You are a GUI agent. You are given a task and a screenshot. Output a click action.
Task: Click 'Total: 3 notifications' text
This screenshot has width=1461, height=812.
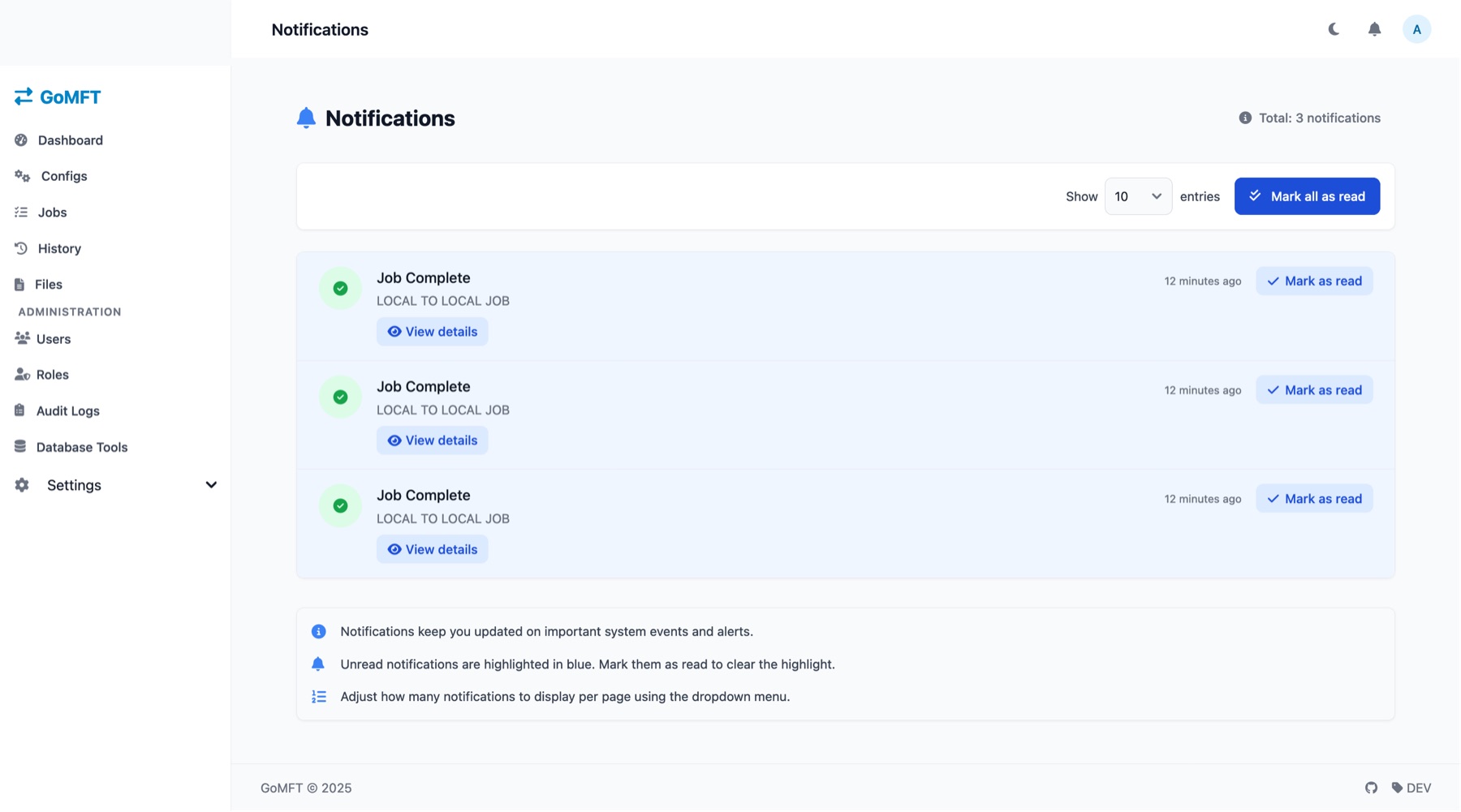(1320, 118)
